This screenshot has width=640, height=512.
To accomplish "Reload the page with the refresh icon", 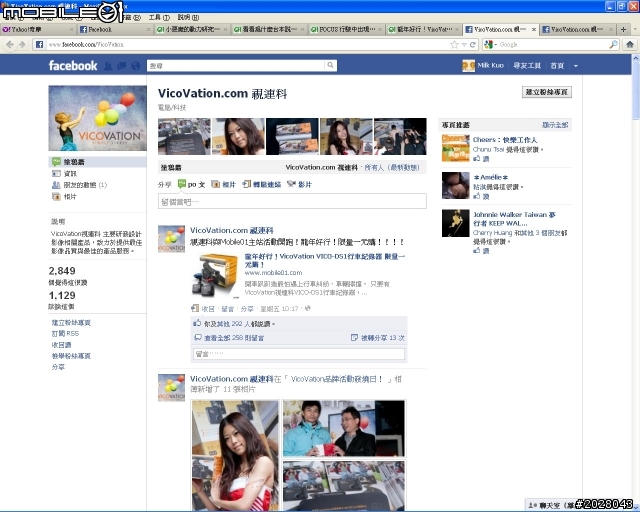I will point(473,45).
